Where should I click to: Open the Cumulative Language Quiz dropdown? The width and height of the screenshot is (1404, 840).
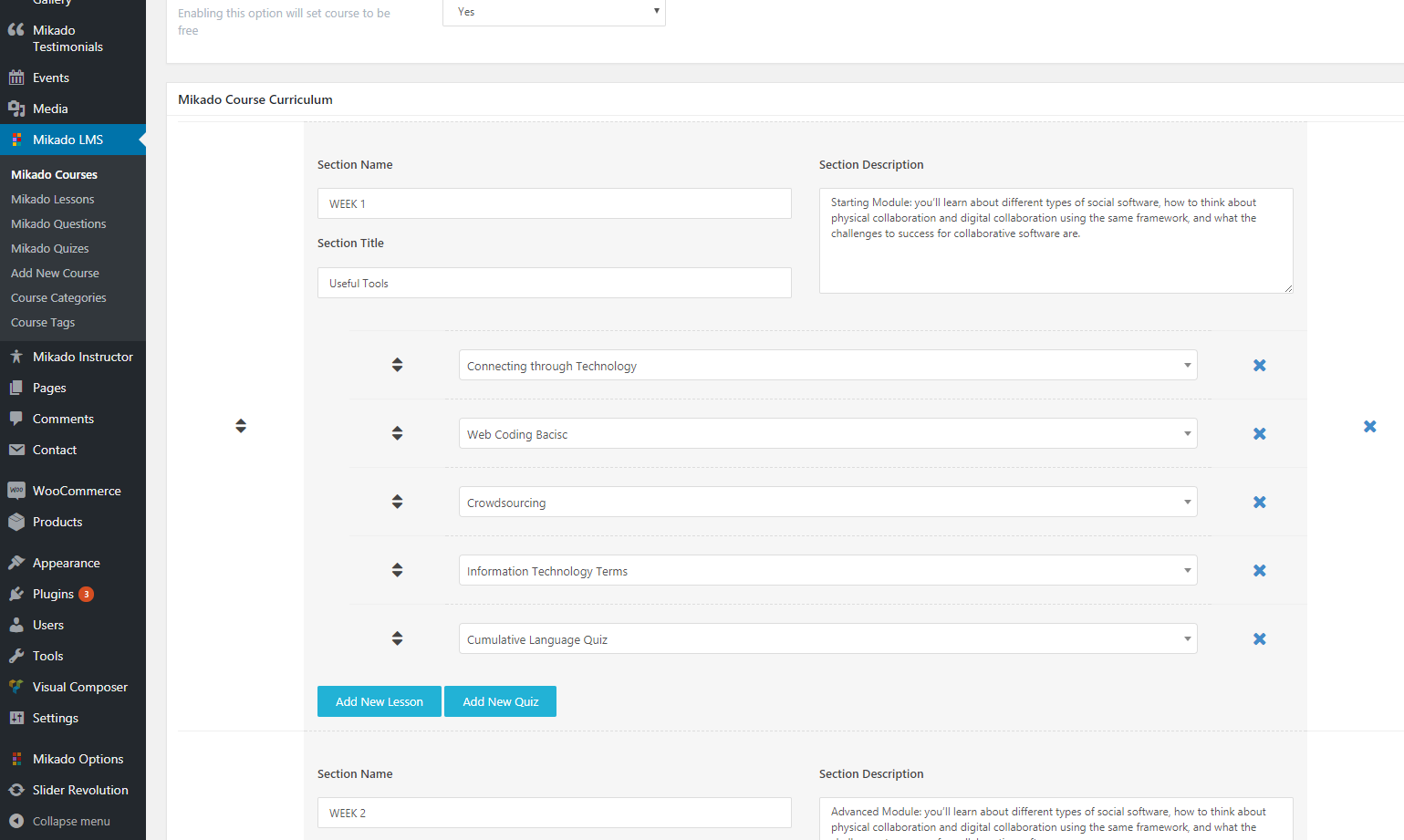(828, 638)
